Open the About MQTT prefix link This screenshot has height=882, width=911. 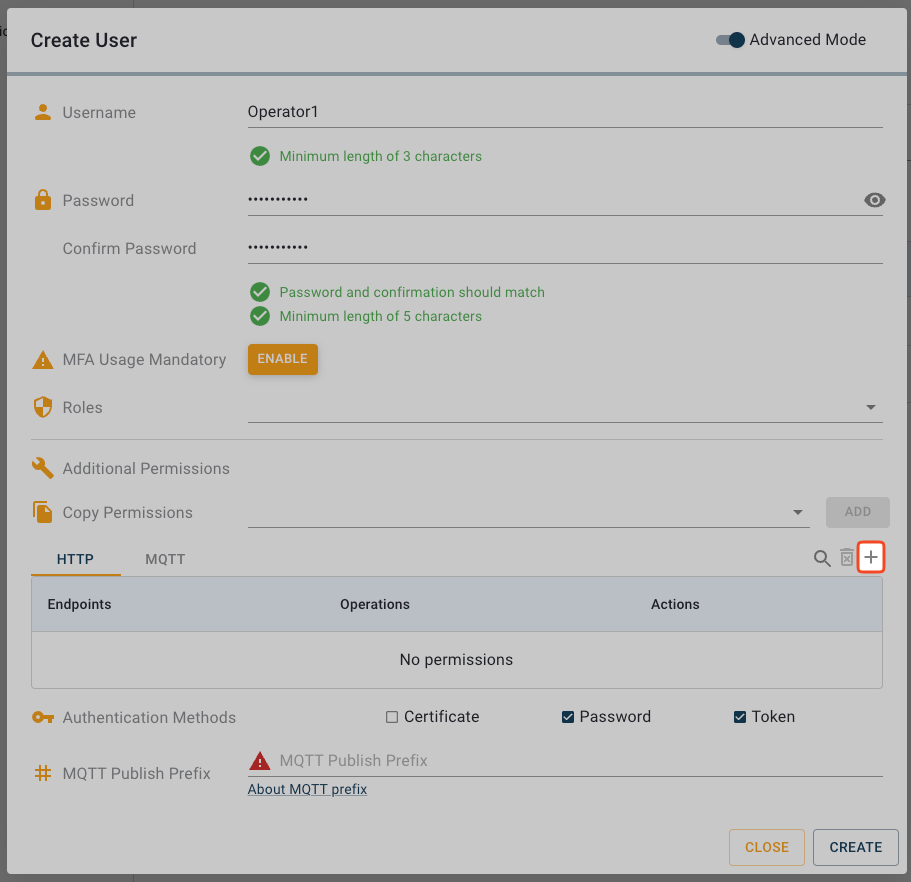tap(307, 789)
